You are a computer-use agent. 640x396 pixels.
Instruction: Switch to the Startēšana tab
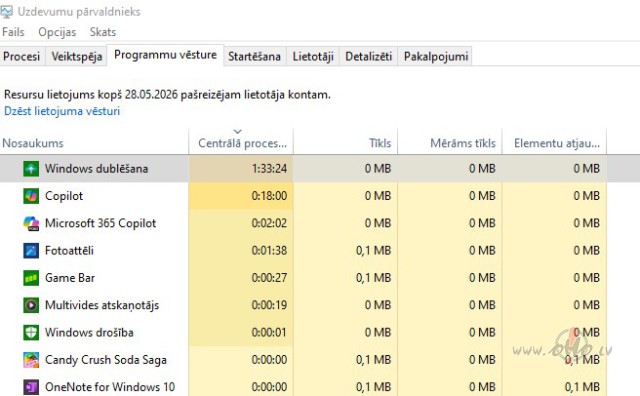pos(254,56)
